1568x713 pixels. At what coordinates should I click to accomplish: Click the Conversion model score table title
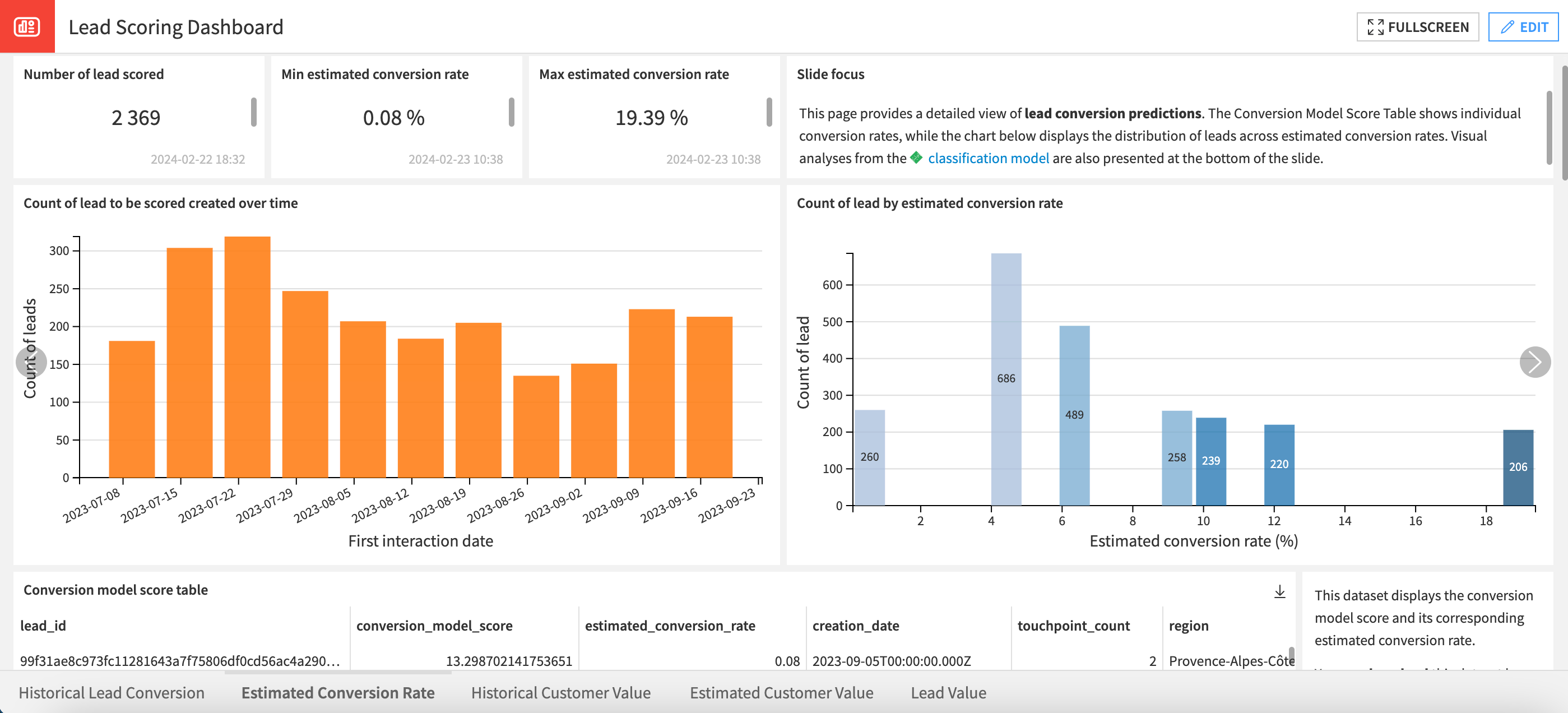[x=115, y=589]
